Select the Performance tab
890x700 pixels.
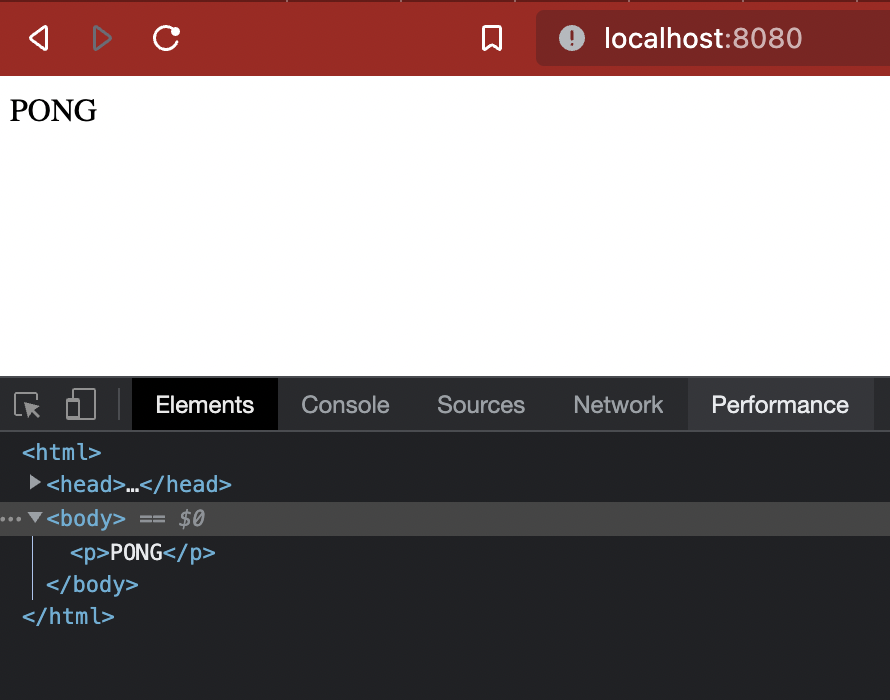[x=780, y=405]
